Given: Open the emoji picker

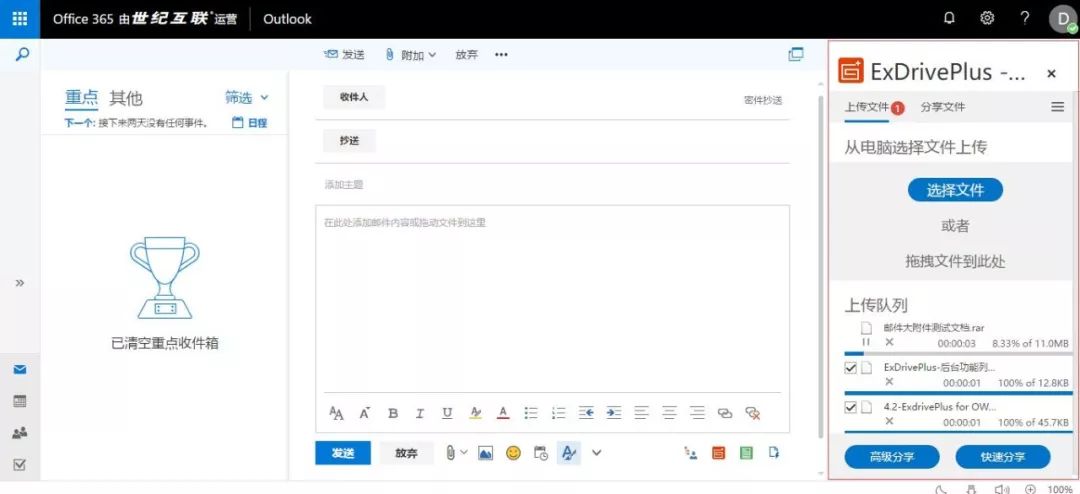Looking at the screenshot, I should coord(513,453).
